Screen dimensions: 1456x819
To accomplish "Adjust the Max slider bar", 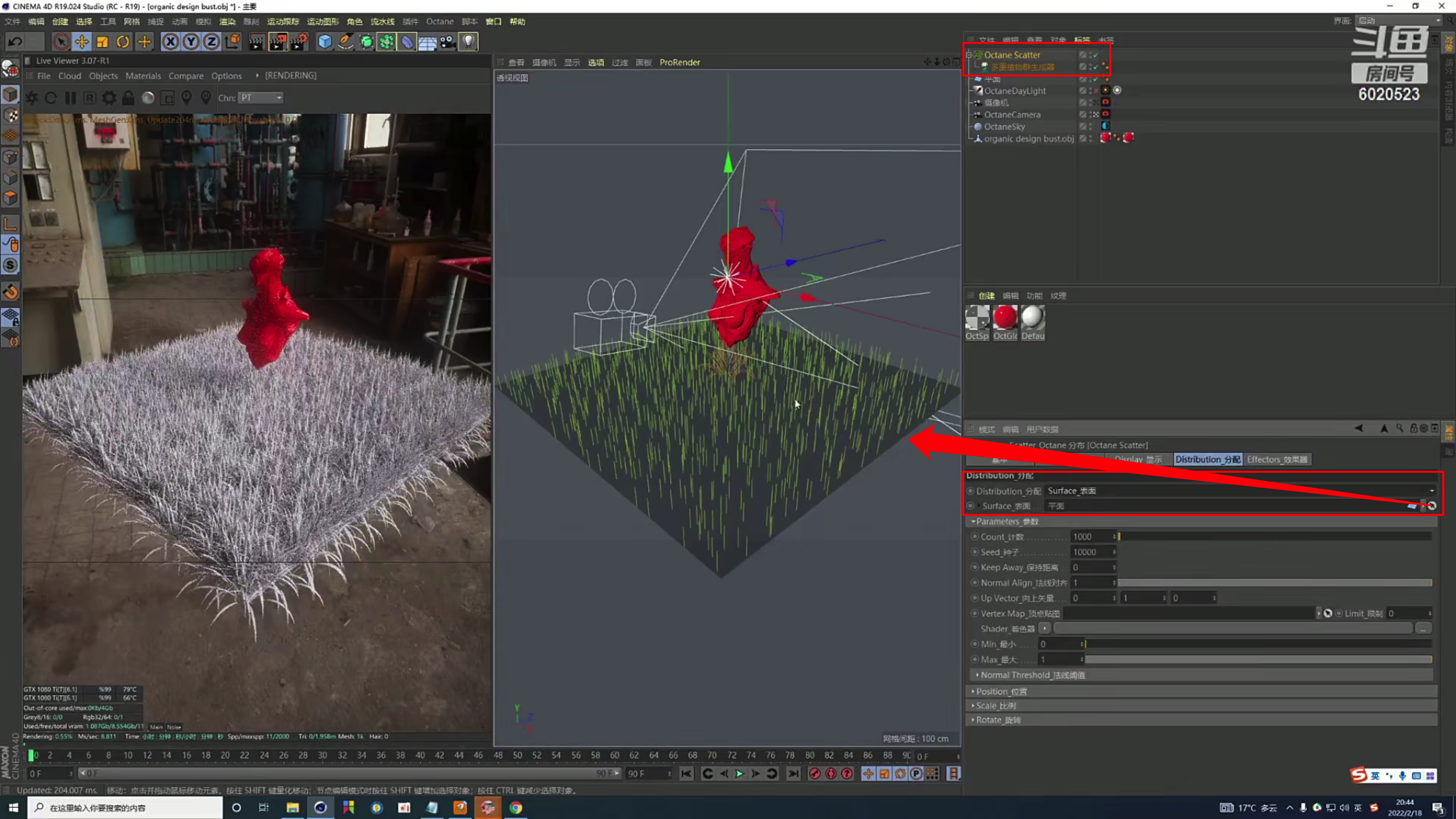I will click(1258, 659).
